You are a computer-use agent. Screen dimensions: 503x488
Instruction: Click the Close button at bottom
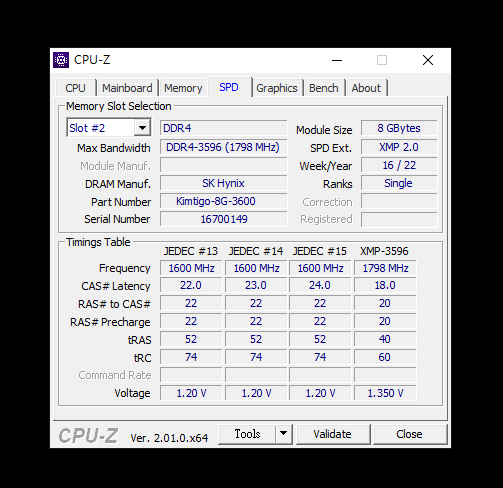pyautogui.click(x=409, y=434)
